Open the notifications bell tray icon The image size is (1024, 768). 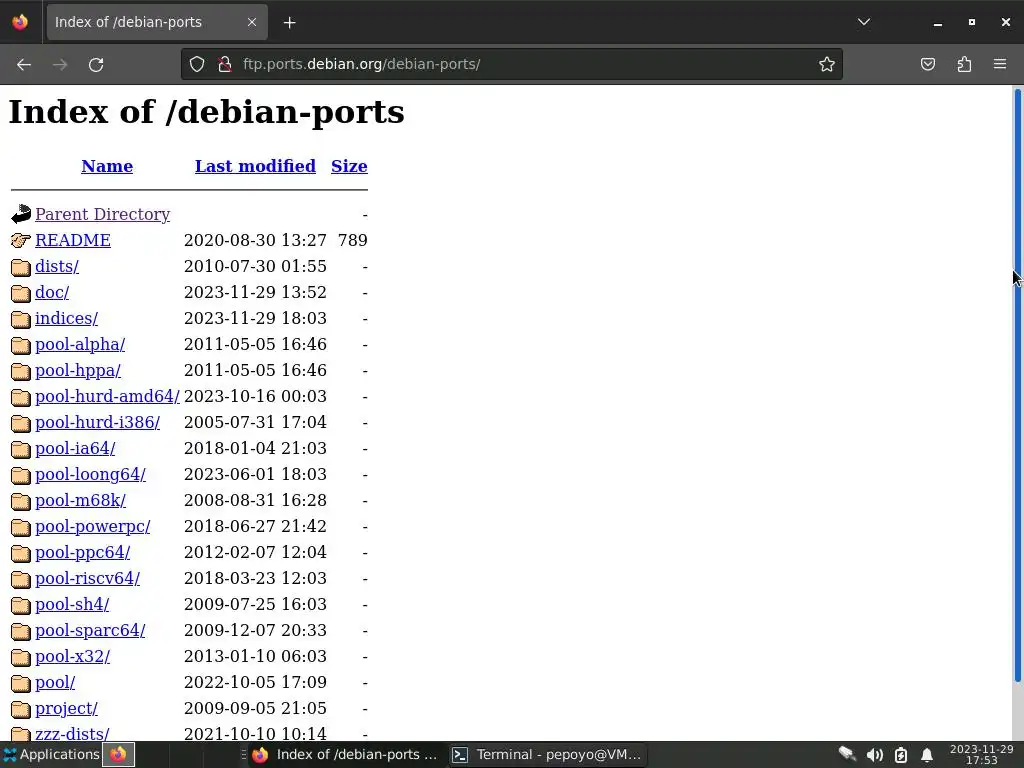pyautogui.click(x=927, y=755)
